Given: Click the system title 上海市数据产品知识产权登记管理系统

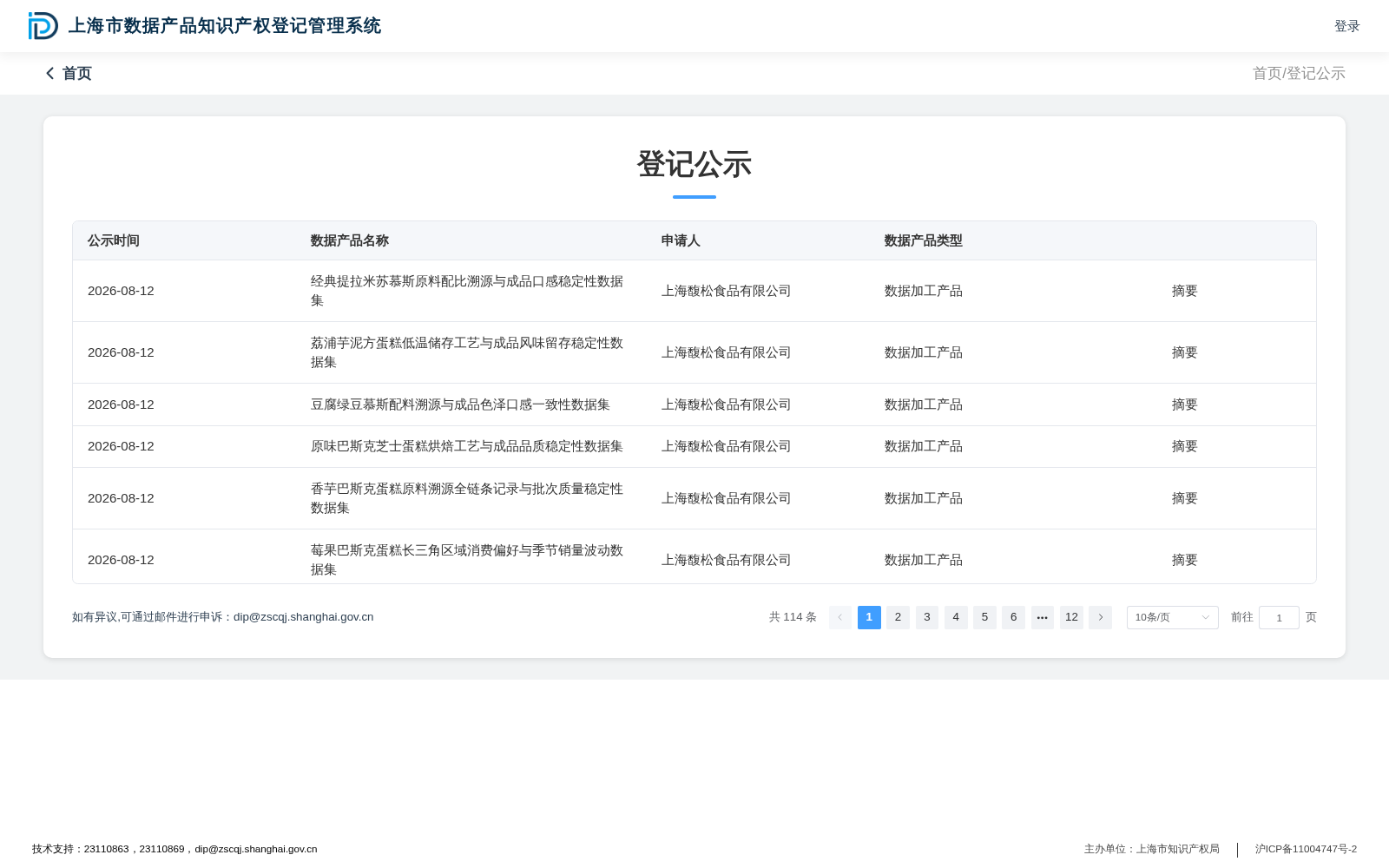Looking at the screenshot, I should click(x=225, y=26).
